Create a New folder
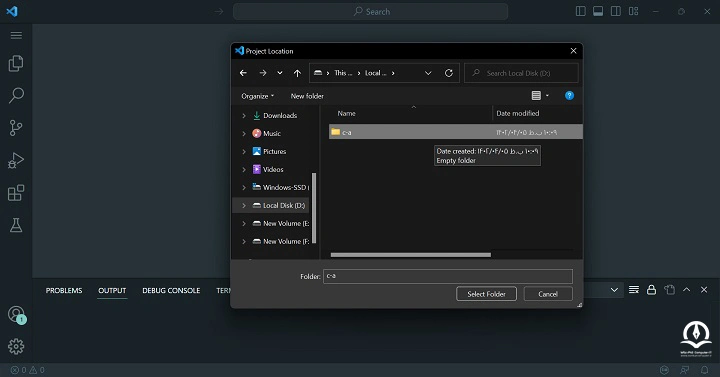This screenshot has height=377, width=720. [x=307, y=96]
